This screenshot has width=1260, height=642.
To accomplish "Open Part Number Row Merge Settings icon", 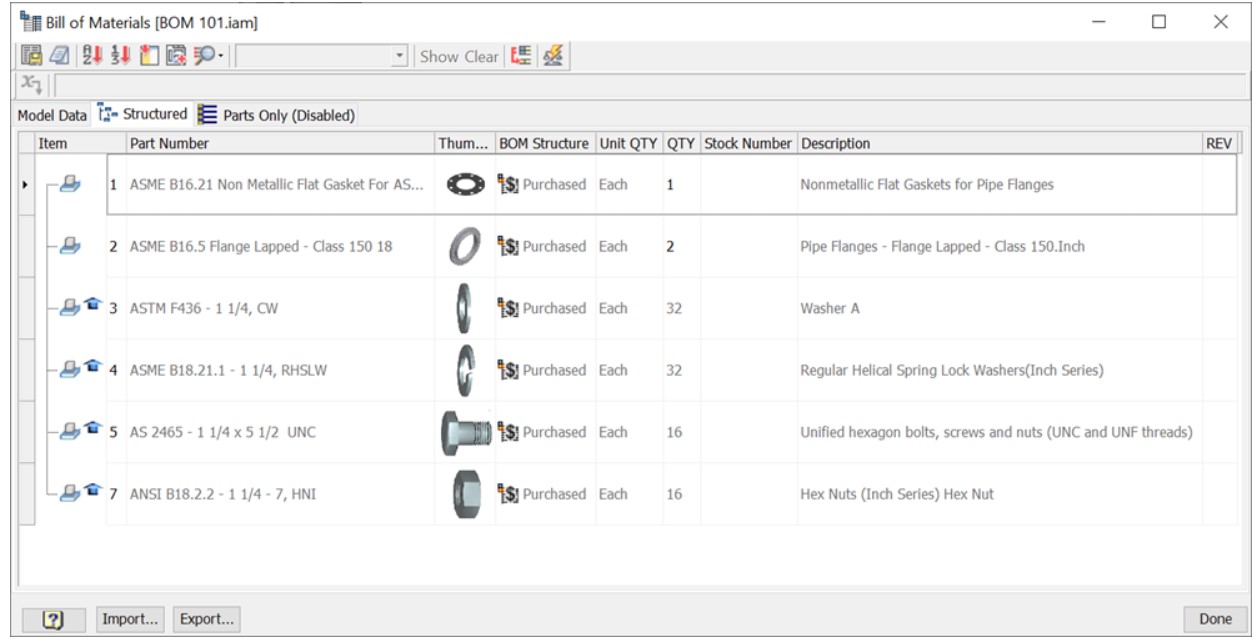I will [520, 57].
